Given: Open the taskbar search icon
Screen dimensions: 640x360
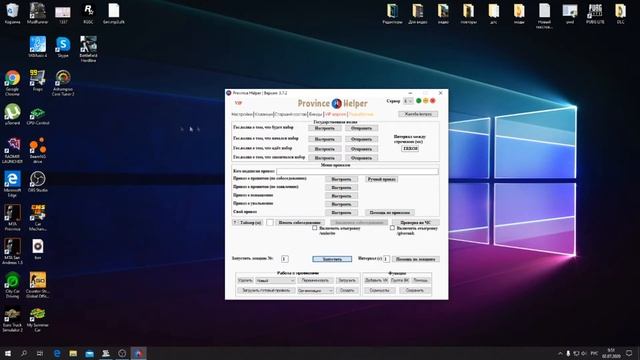Looking at the screenshot, I should coord(24,353).
